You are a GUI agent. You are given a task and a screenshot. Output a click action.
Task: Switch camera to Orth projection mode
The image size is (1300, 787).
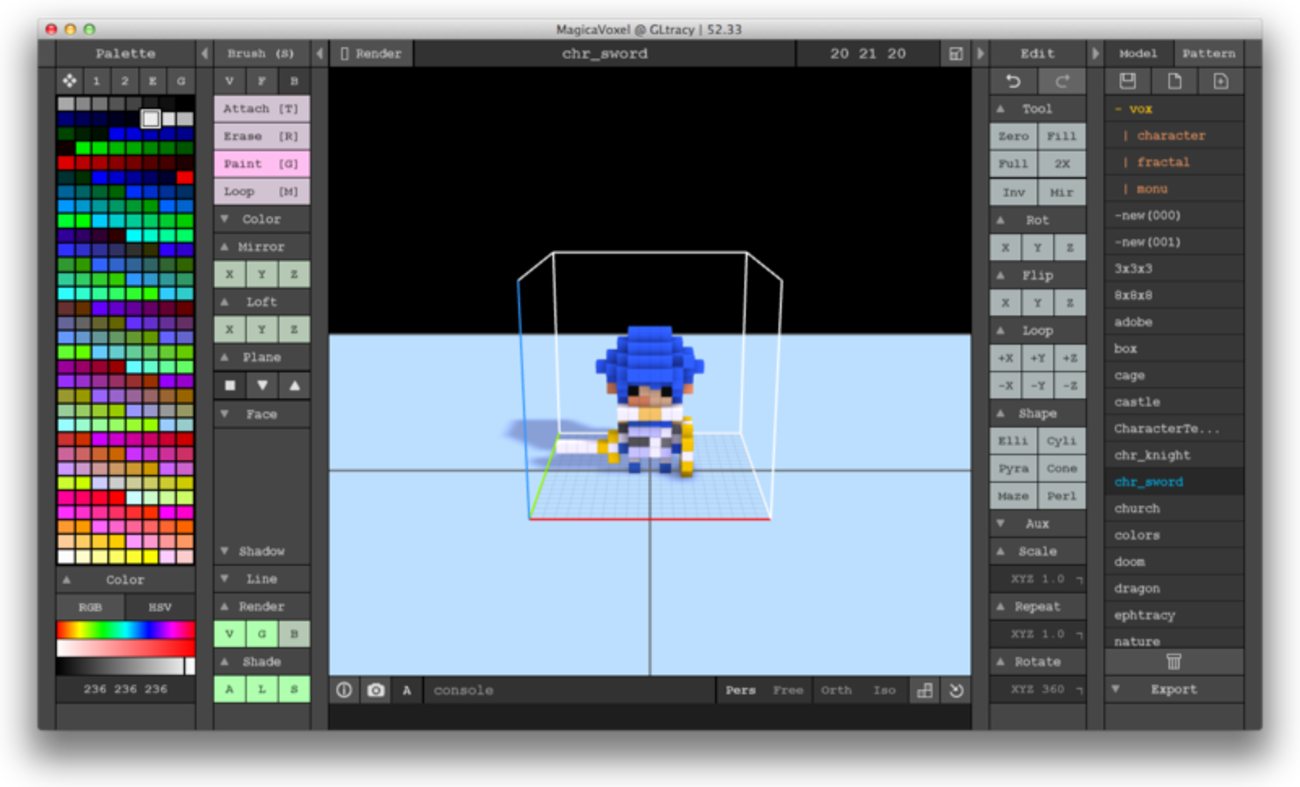(836, 690)
